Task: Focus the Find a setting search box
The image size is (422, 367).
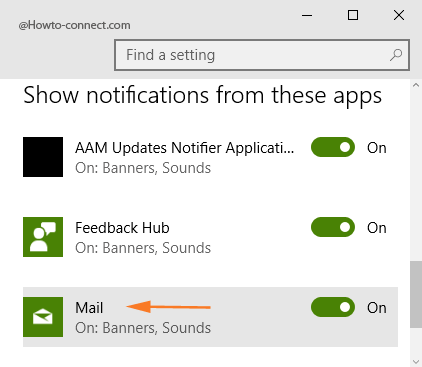Action: [x=262, y=55]
